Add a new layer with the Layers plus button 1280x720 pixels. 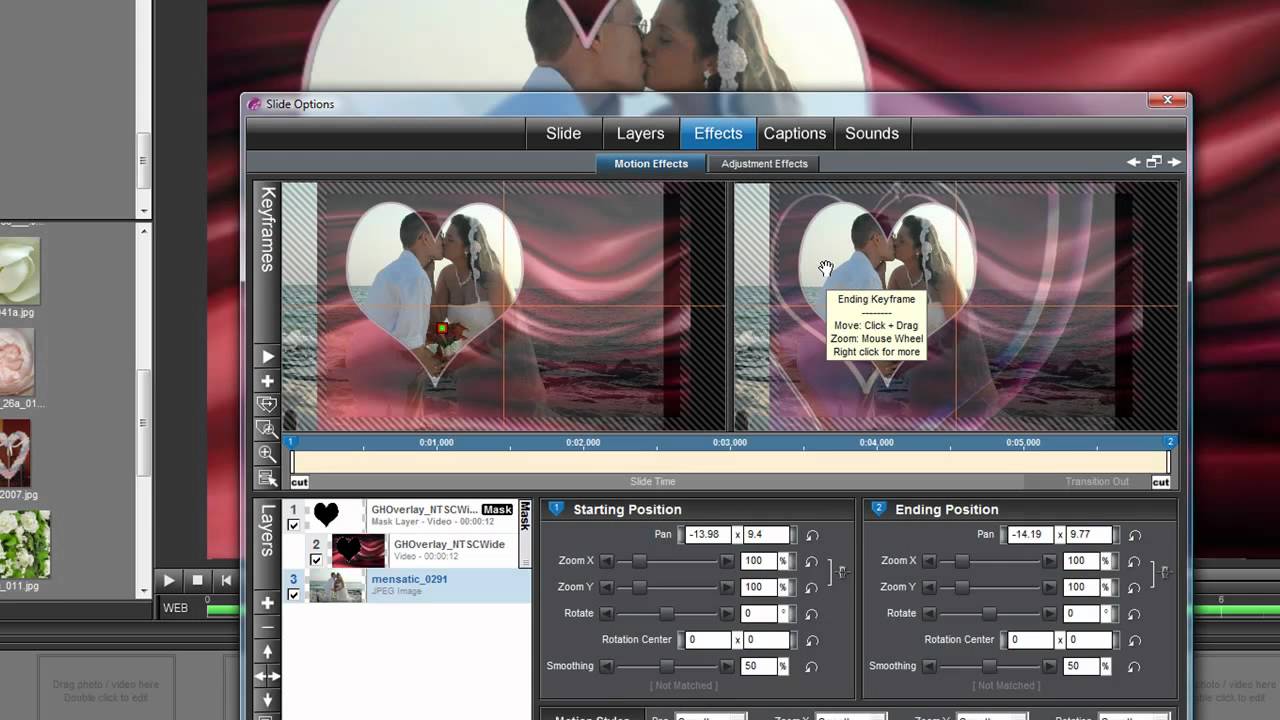coord(267,603)
